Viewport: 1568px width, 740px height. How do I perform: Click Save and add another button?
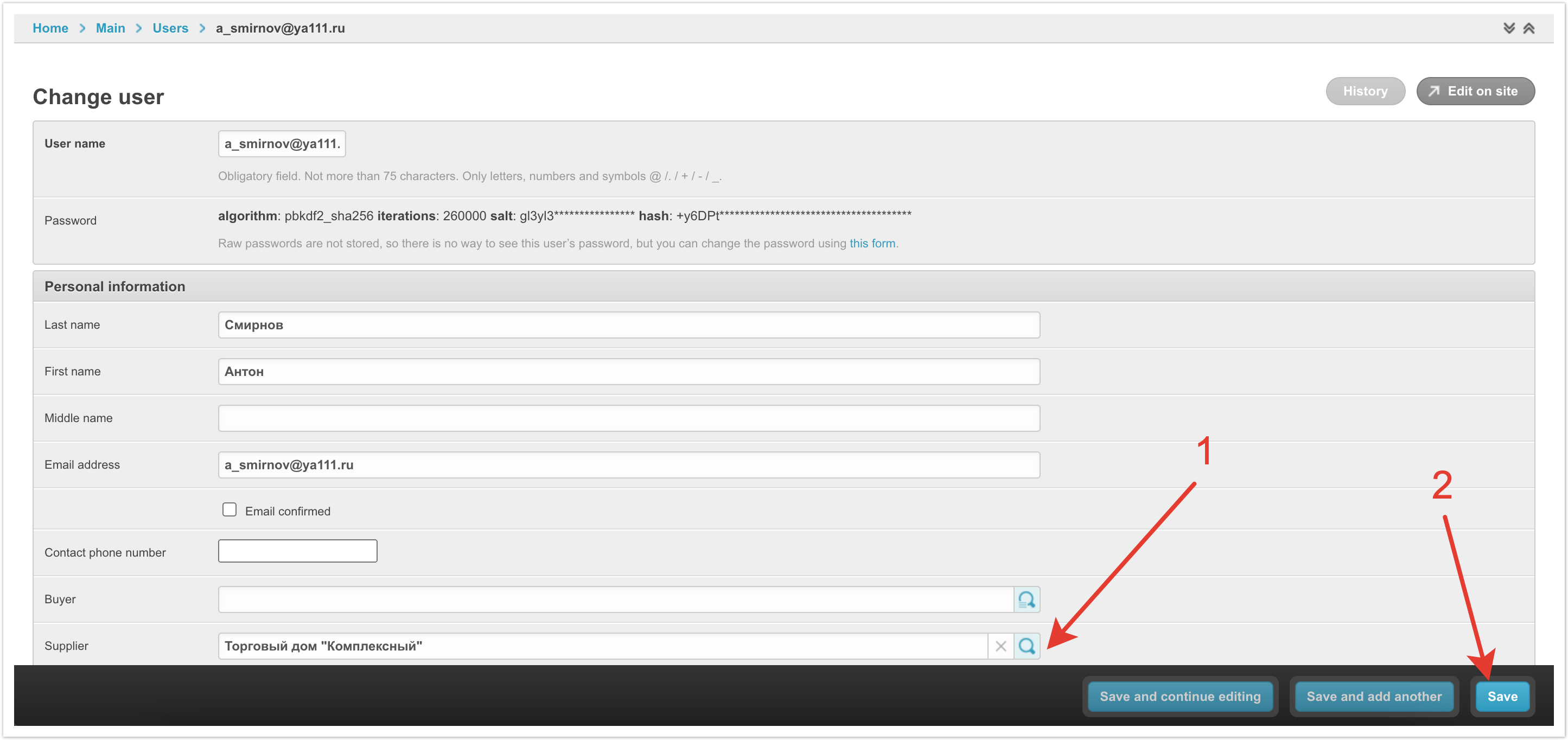1373,696
